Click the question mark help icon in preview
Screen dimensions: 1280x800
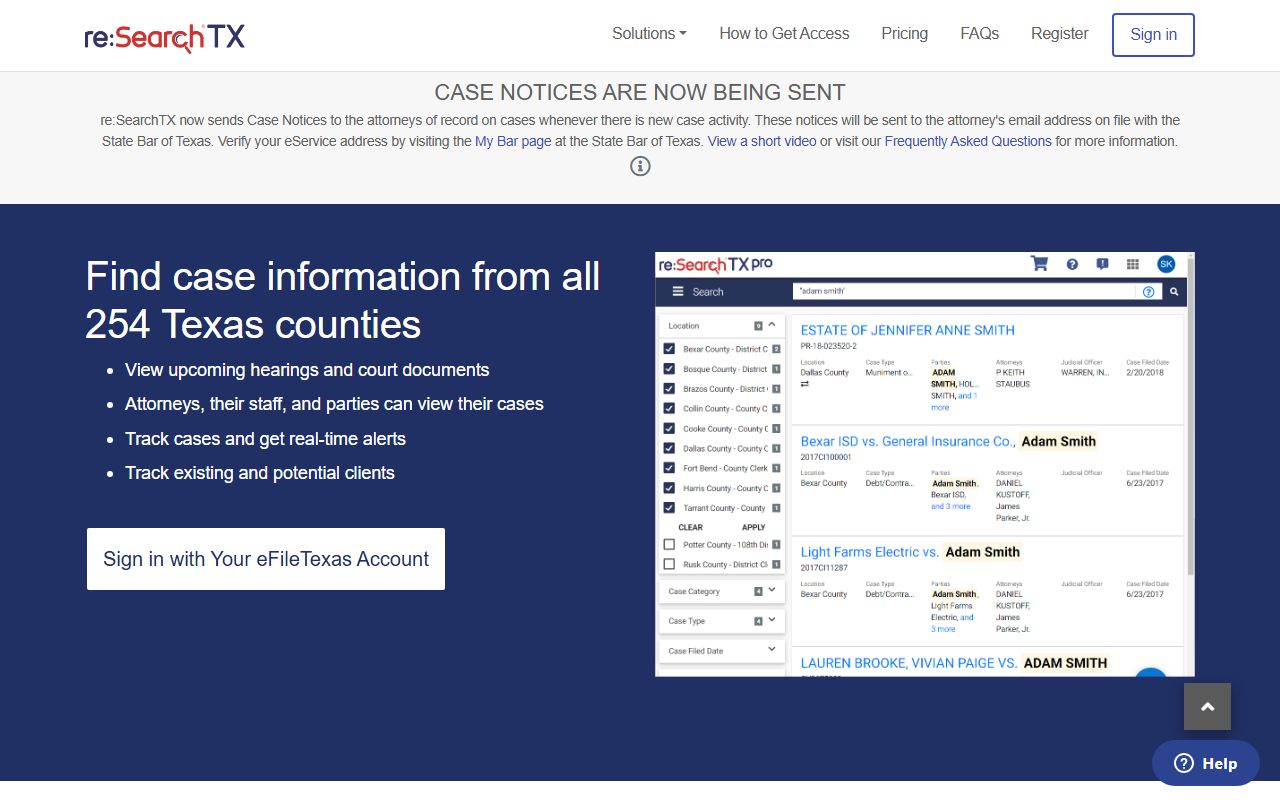click(1072, 265)
